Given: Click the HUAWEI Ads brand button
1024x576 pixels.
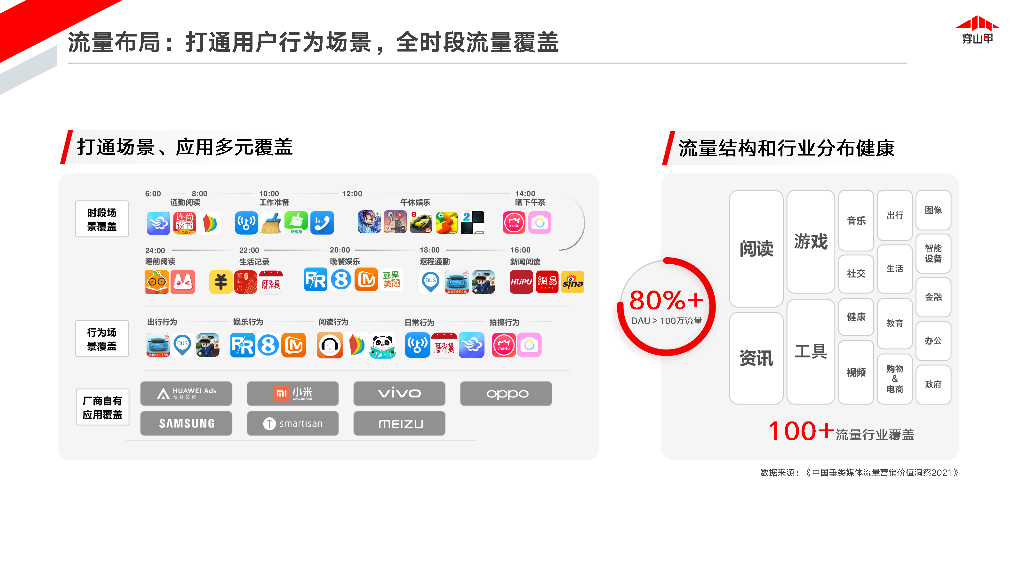Looking at the screenshot, I should (x=186, y=394).
